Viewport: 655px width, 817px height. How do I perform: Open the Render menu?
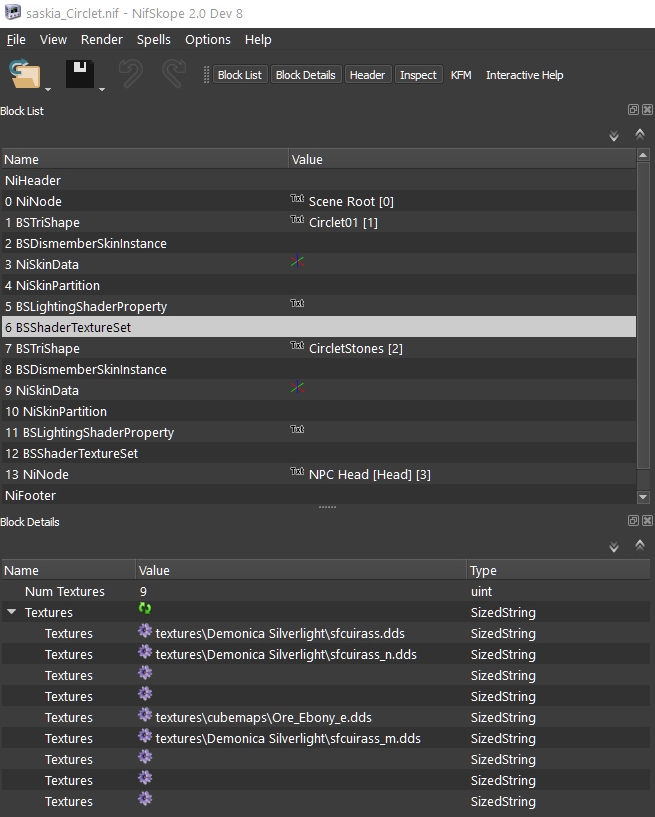click(102, 40)
